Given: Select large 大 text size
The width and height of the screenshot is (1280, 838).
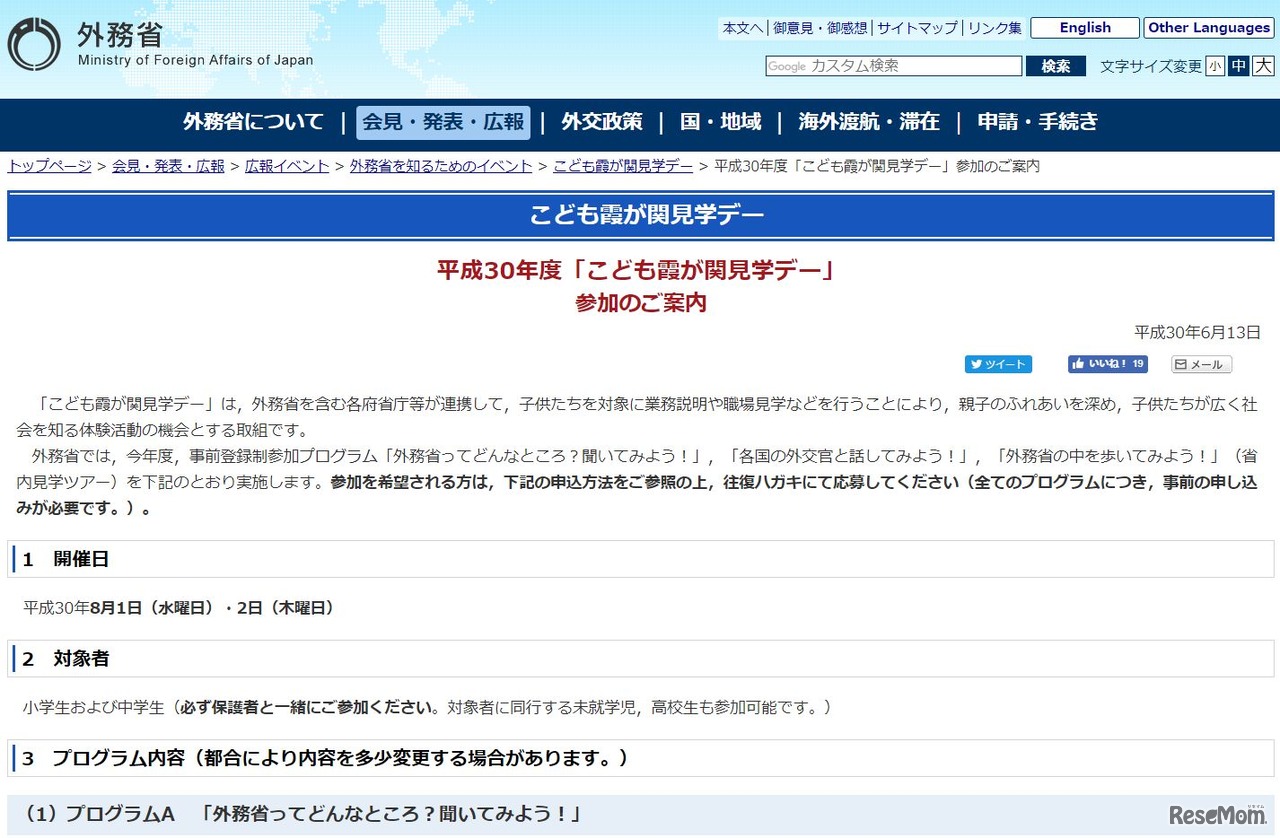Looking at the screenshot, I should 1263,66.
